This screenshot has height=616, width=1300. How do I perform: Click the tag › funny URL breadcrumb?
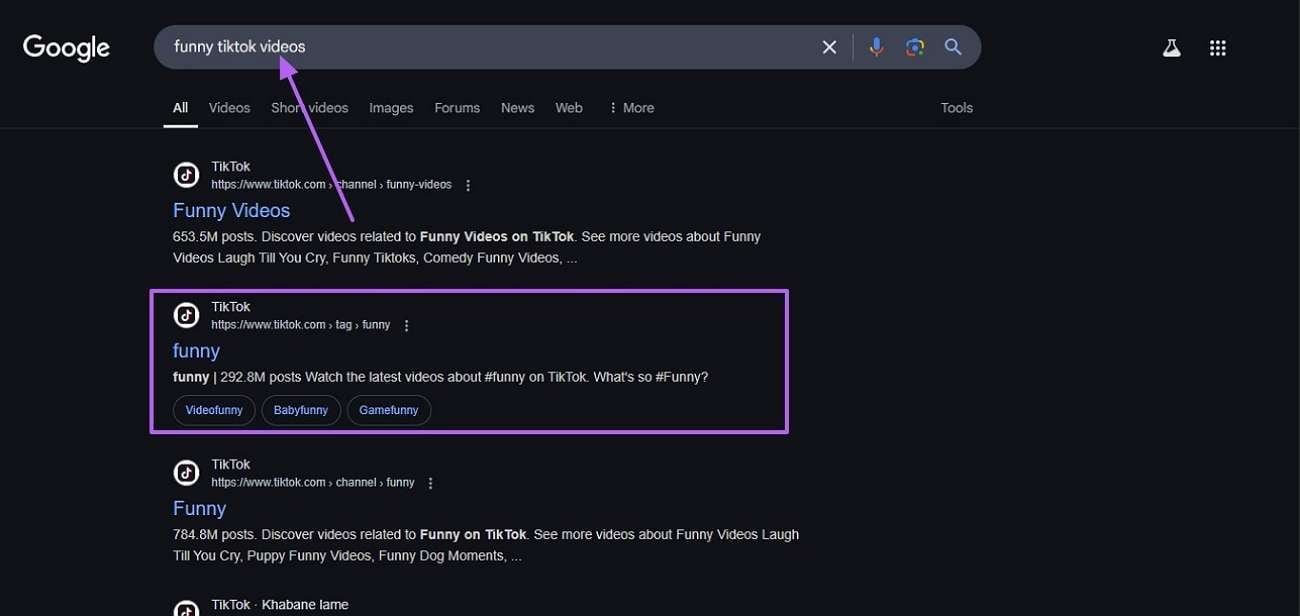click(301, 325)
